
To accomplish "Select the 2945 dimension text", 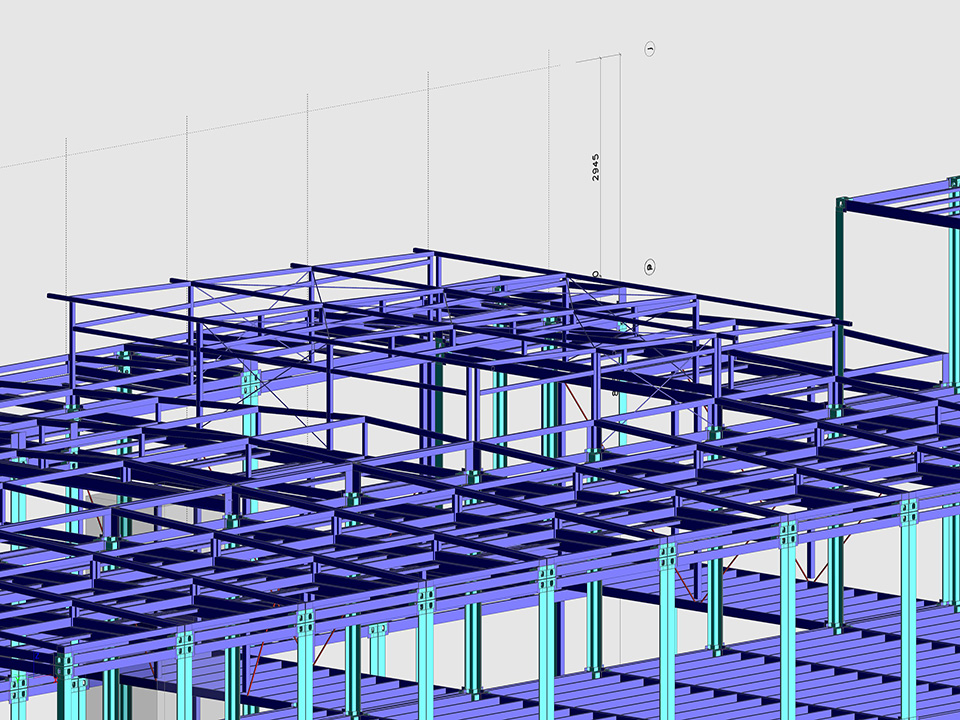I will point(595,166).
